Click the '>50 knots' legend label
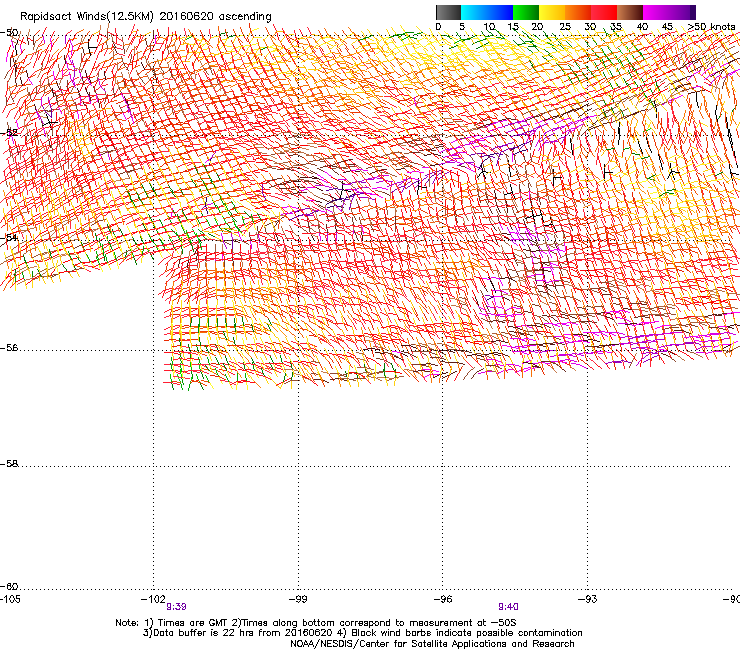 tap(711, 27)
